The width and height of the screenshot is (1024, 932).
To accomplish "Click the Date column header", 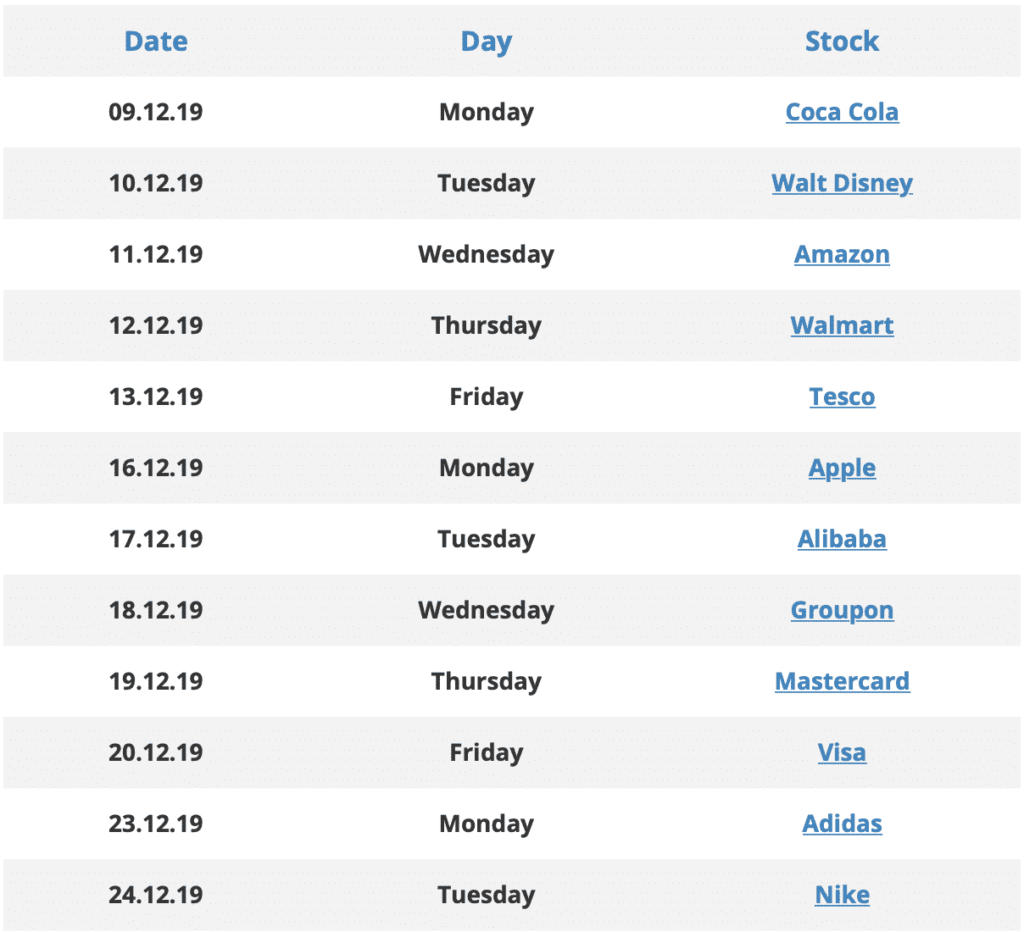I will pyautogui.click(x=156, y=41).
